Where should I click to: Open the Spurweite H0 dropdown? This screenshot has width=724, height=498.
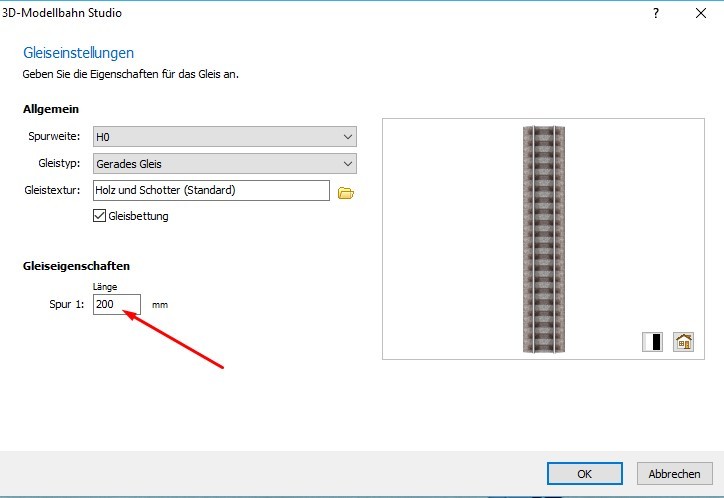pyautogui.click(x=225, y=137)
